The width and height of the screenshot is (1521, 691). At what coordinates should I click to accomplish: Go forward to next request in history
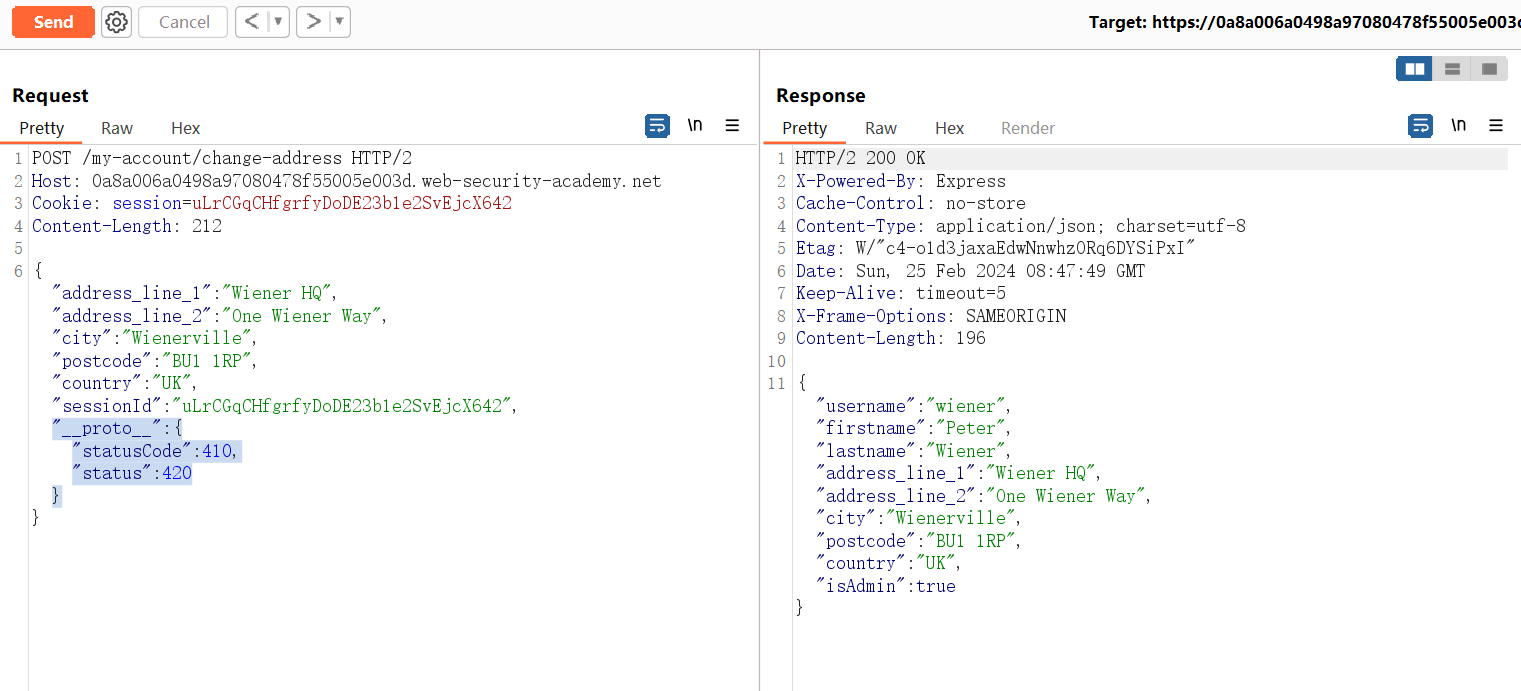(x=314, y=22)
